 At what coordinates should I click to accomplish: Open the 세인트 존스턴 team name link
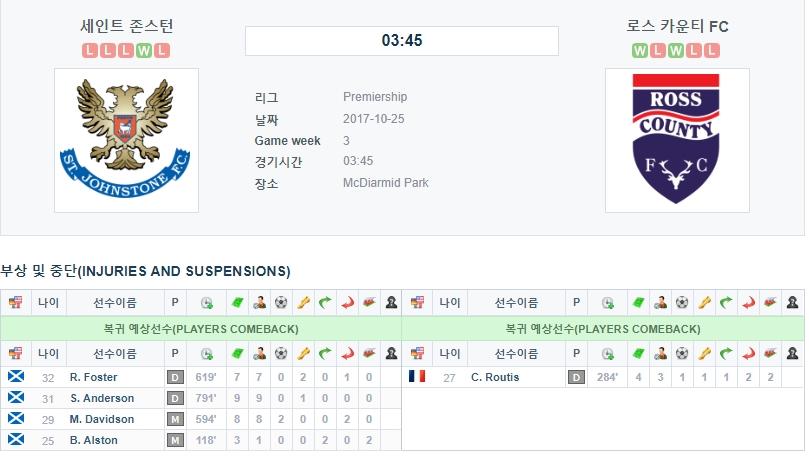126,26
